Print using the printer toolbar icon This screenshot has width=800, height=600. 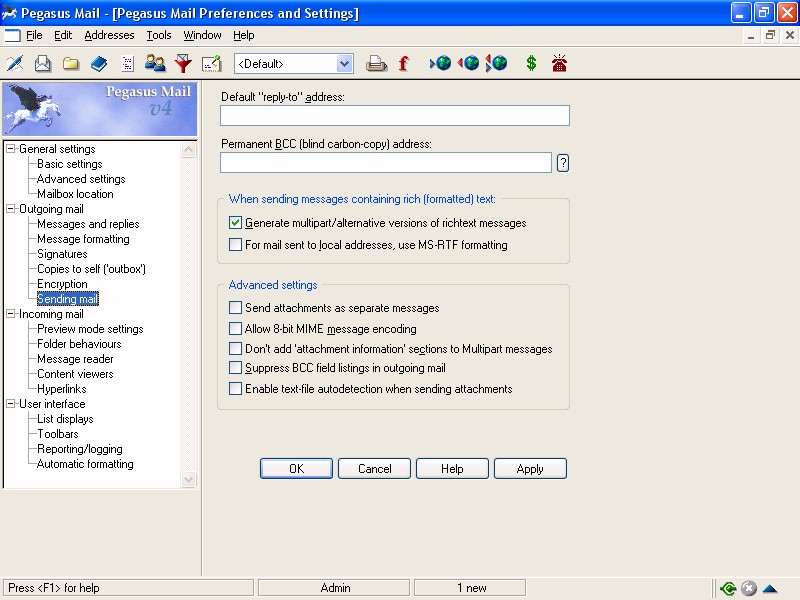(376, 63)
